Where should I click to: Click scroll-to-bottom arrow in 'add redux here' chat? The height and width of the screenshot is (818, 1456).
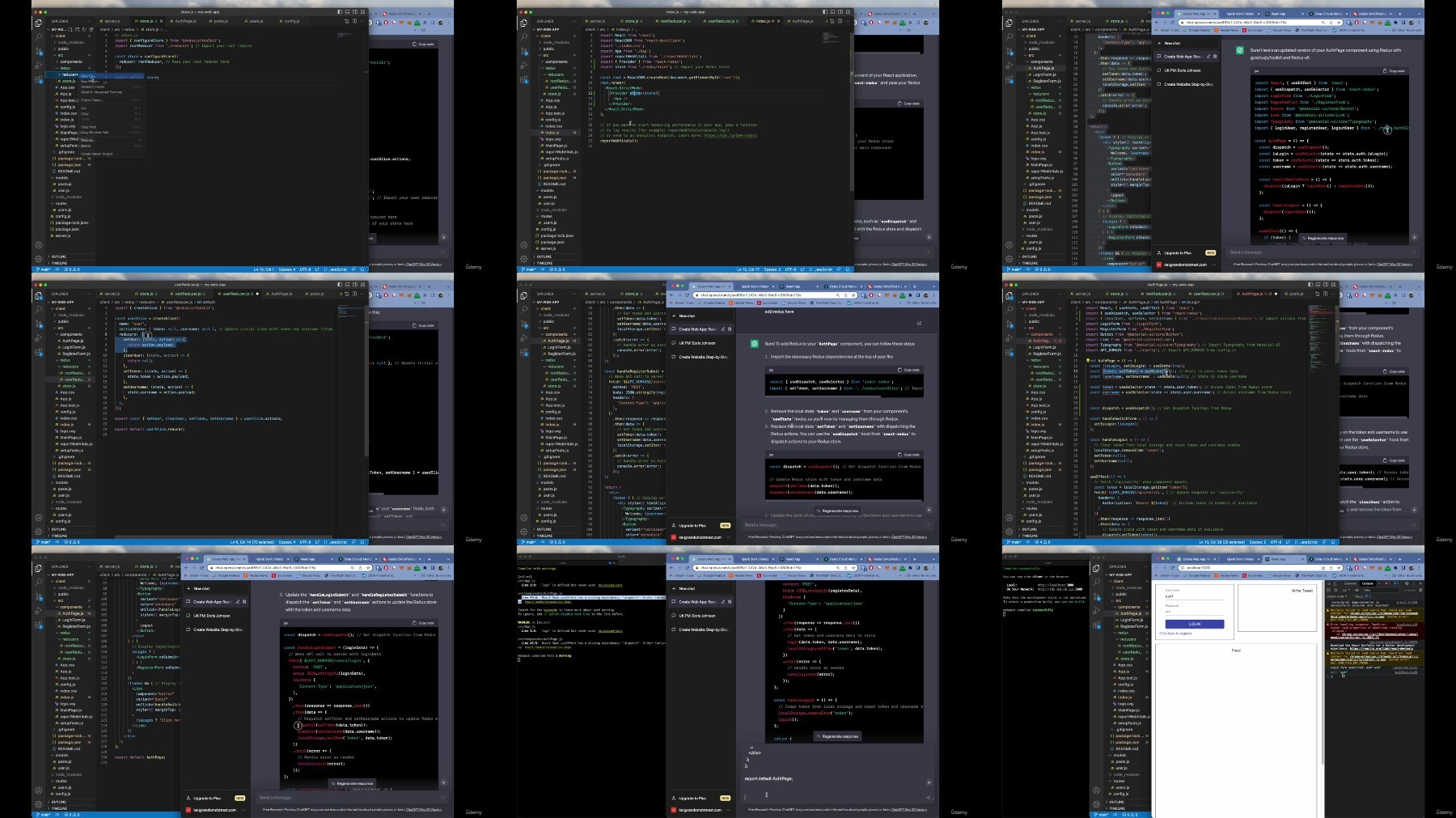click(929, 509)
